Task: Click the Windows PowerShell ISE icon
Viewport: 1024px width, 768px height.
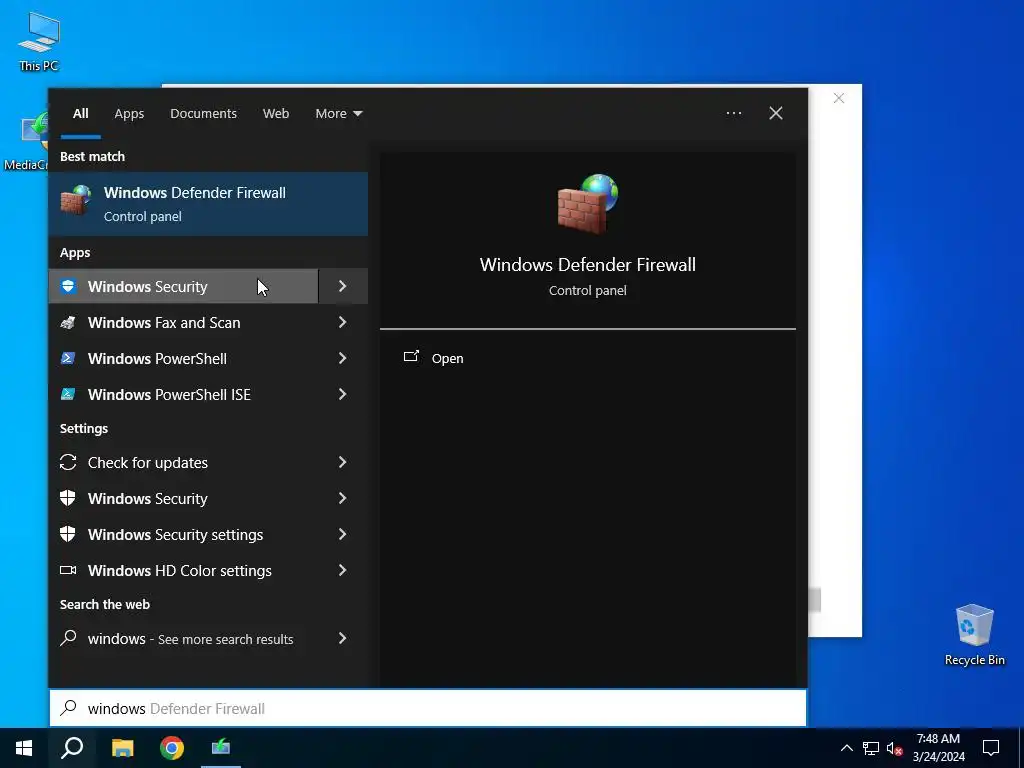Action: point(68,394)
